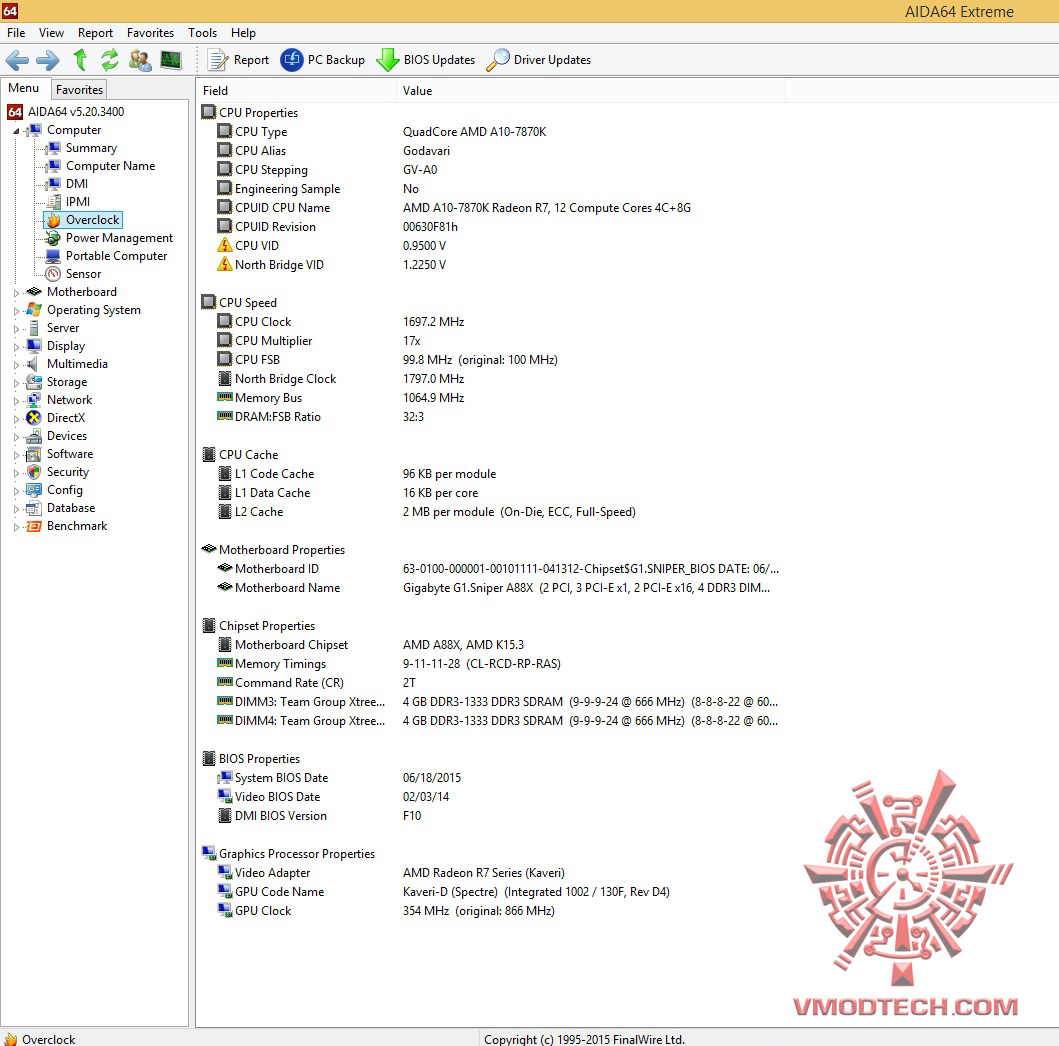Select the Memory Timings row
Screen dimensions: 1059x1046
click(x=493, y=664)
